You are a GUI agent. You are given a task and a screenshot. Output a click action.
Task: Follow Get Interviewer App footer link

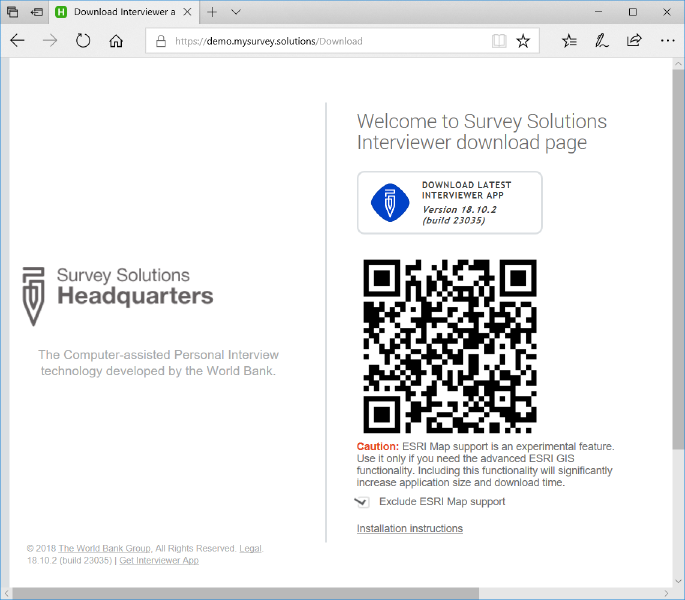(159, 560)
